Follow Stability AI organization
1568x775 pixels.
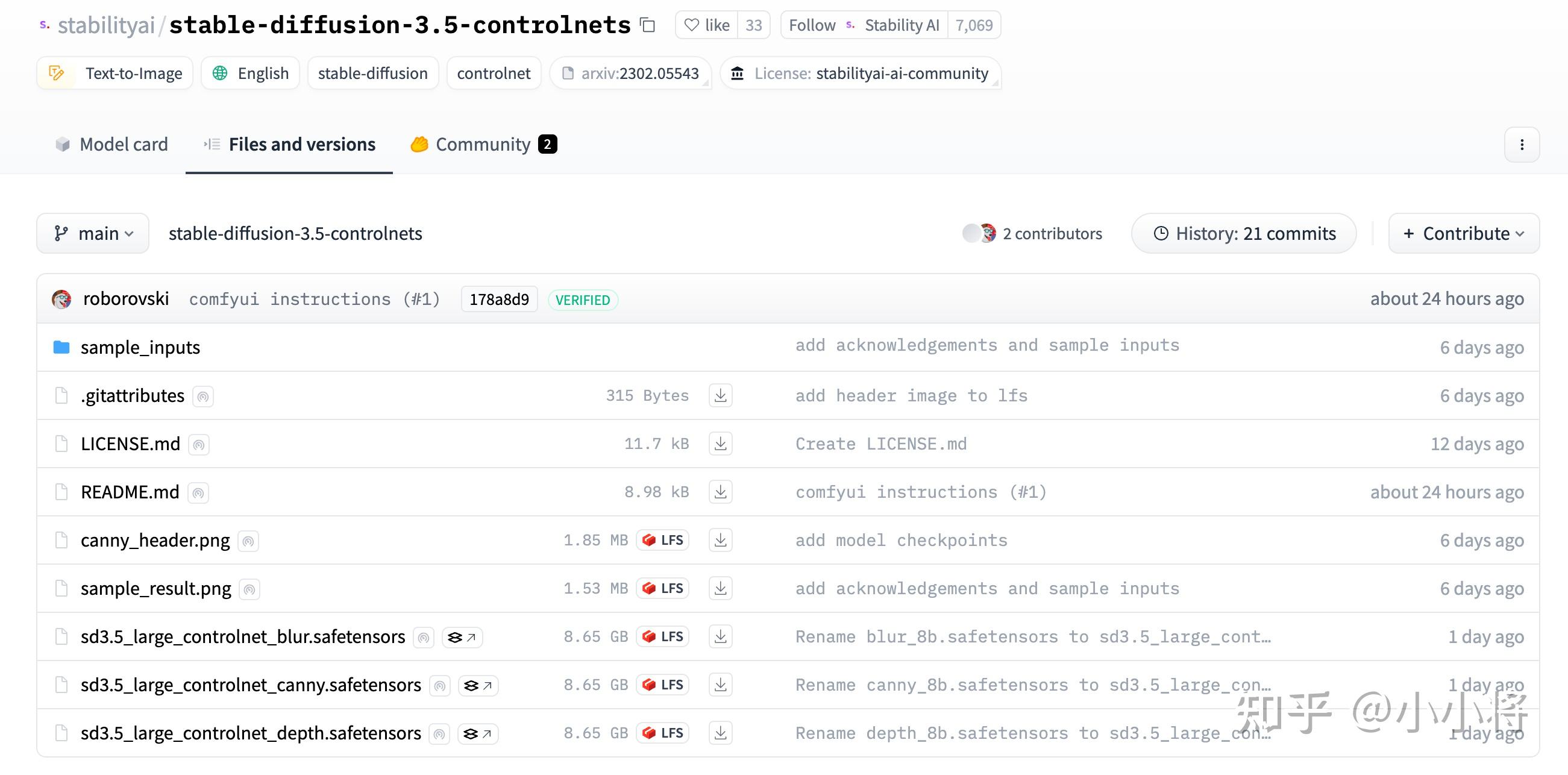(811, 25)
